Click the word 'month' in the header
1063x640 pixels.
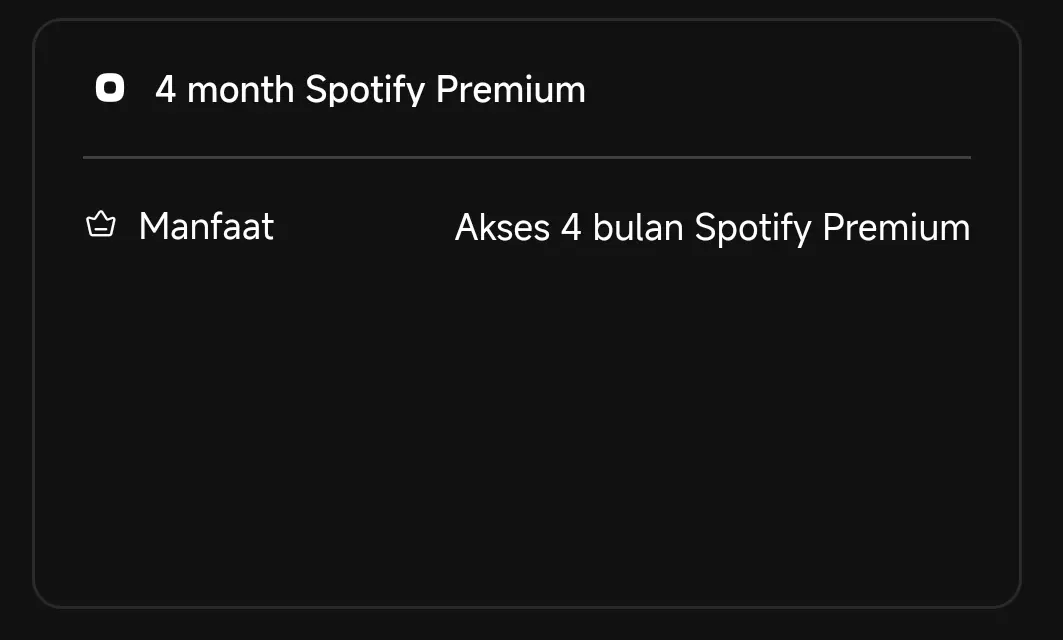point(241,89)
